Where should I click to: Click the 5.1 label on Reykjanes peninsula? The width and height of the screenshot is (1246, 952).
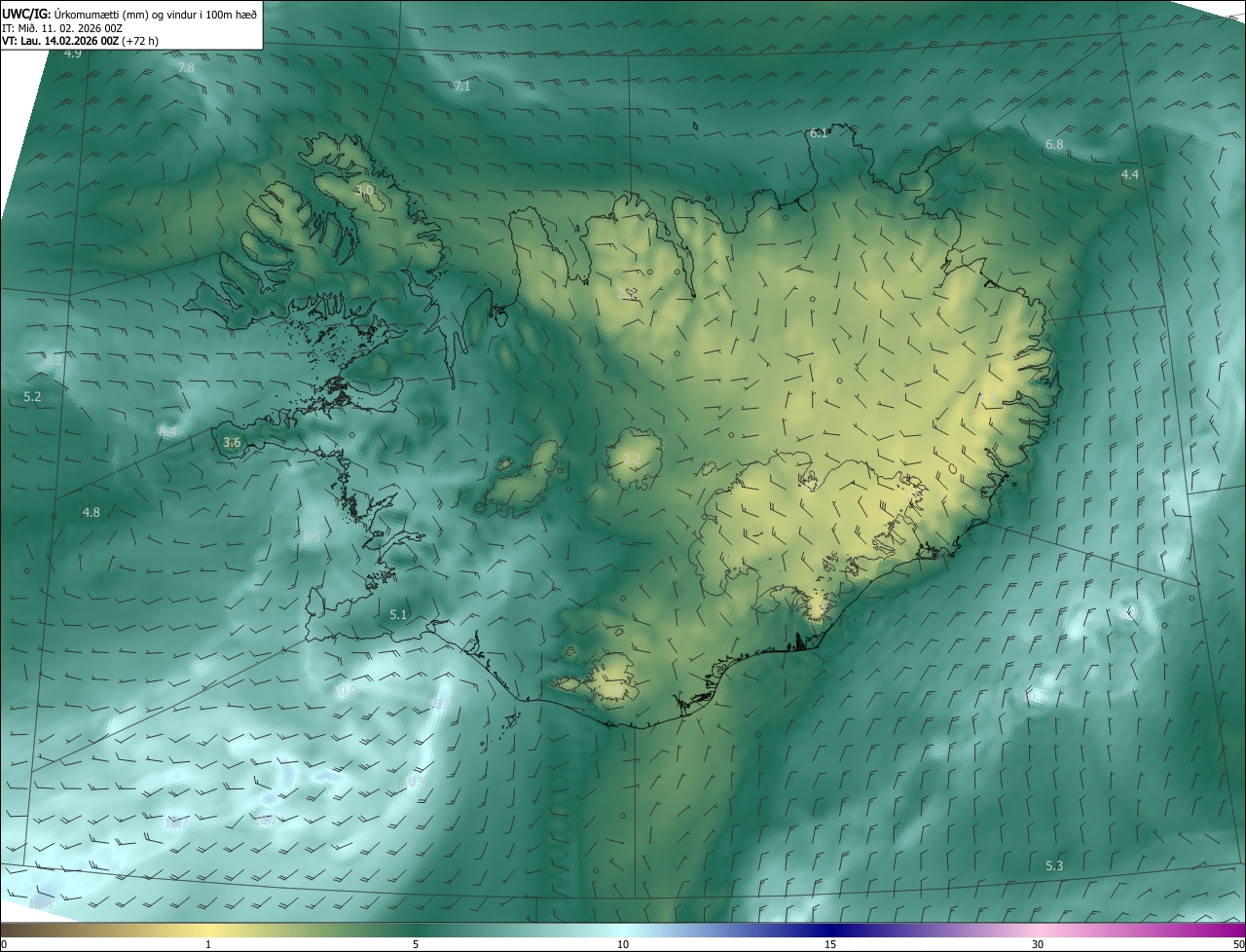(397, 614)
